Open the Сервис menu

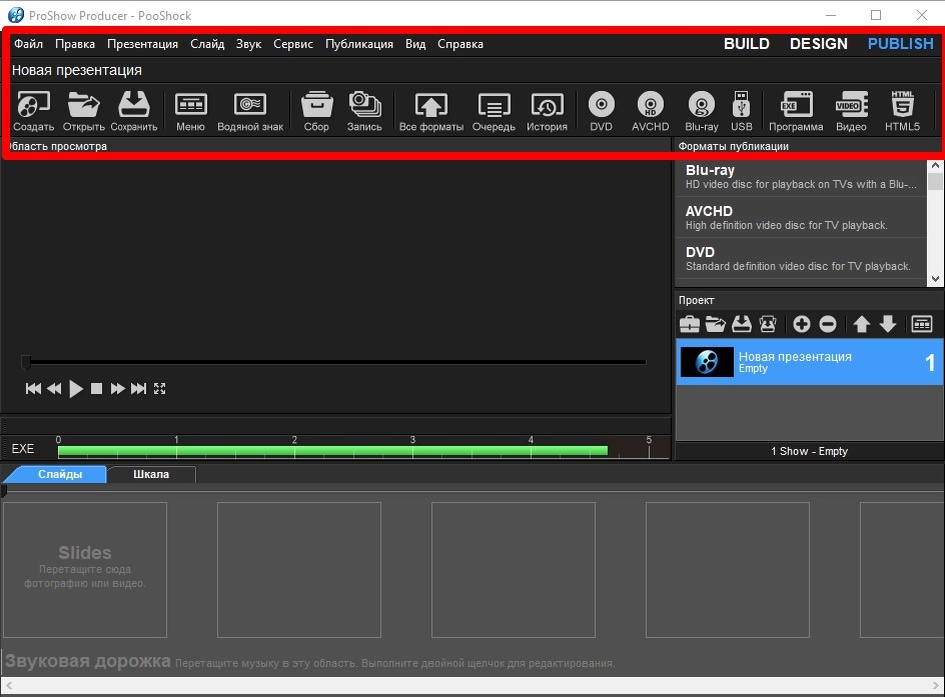tap(293, 44)
